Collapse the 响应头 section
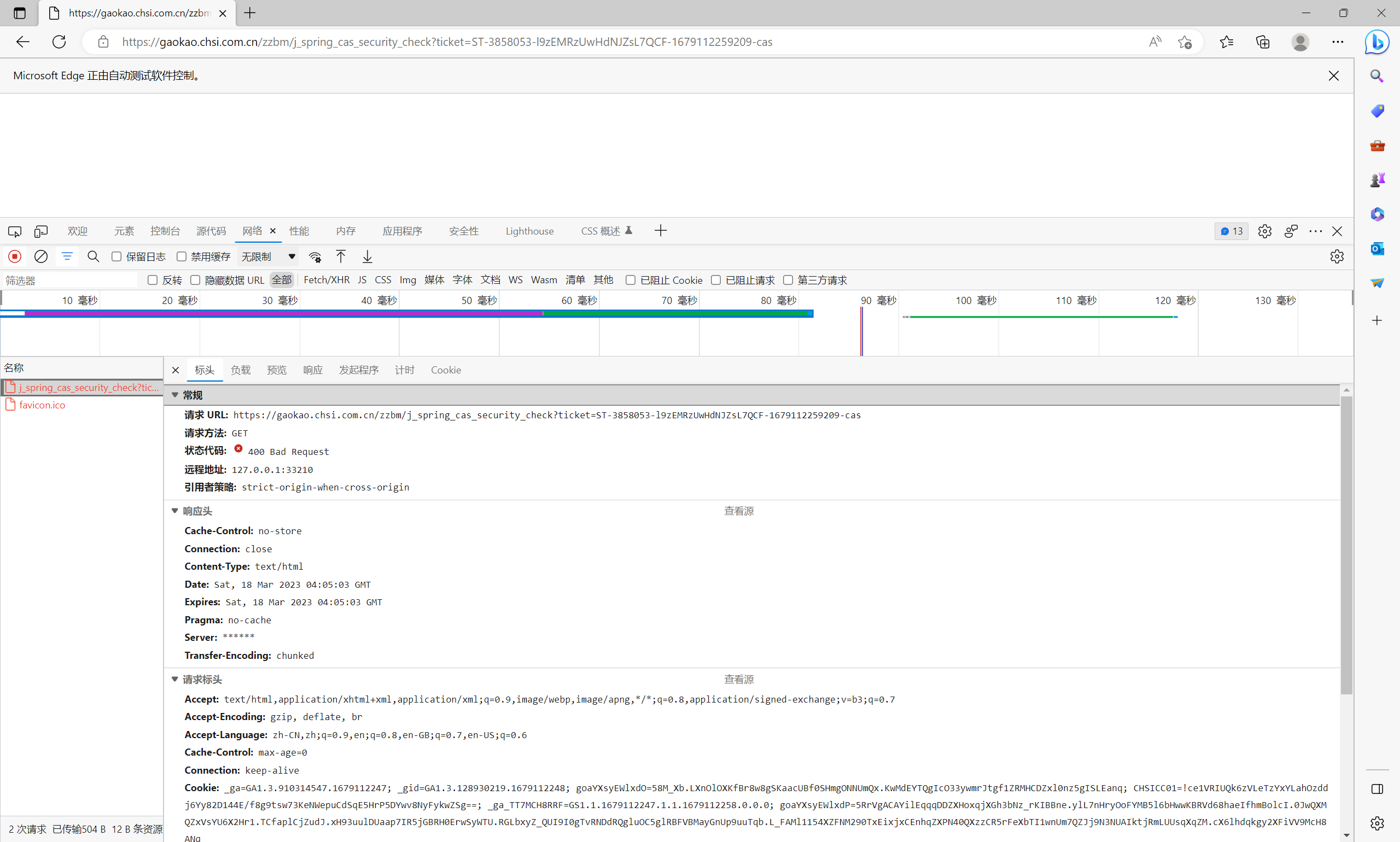This screenshot has width=1400, height=842. coord(175,511)
